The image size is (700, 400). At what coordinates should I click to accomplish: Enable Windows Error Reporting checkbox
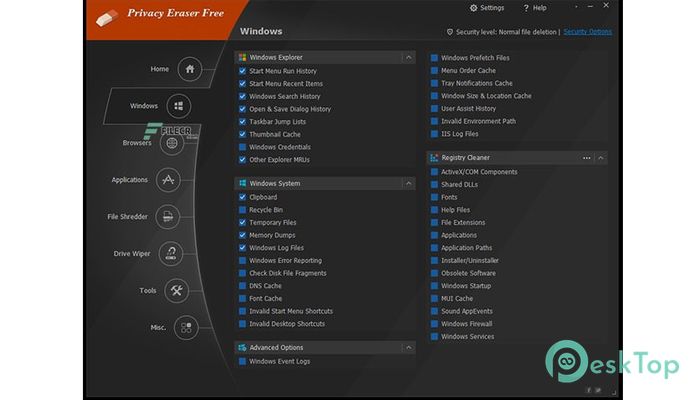[x=242, y=261]
